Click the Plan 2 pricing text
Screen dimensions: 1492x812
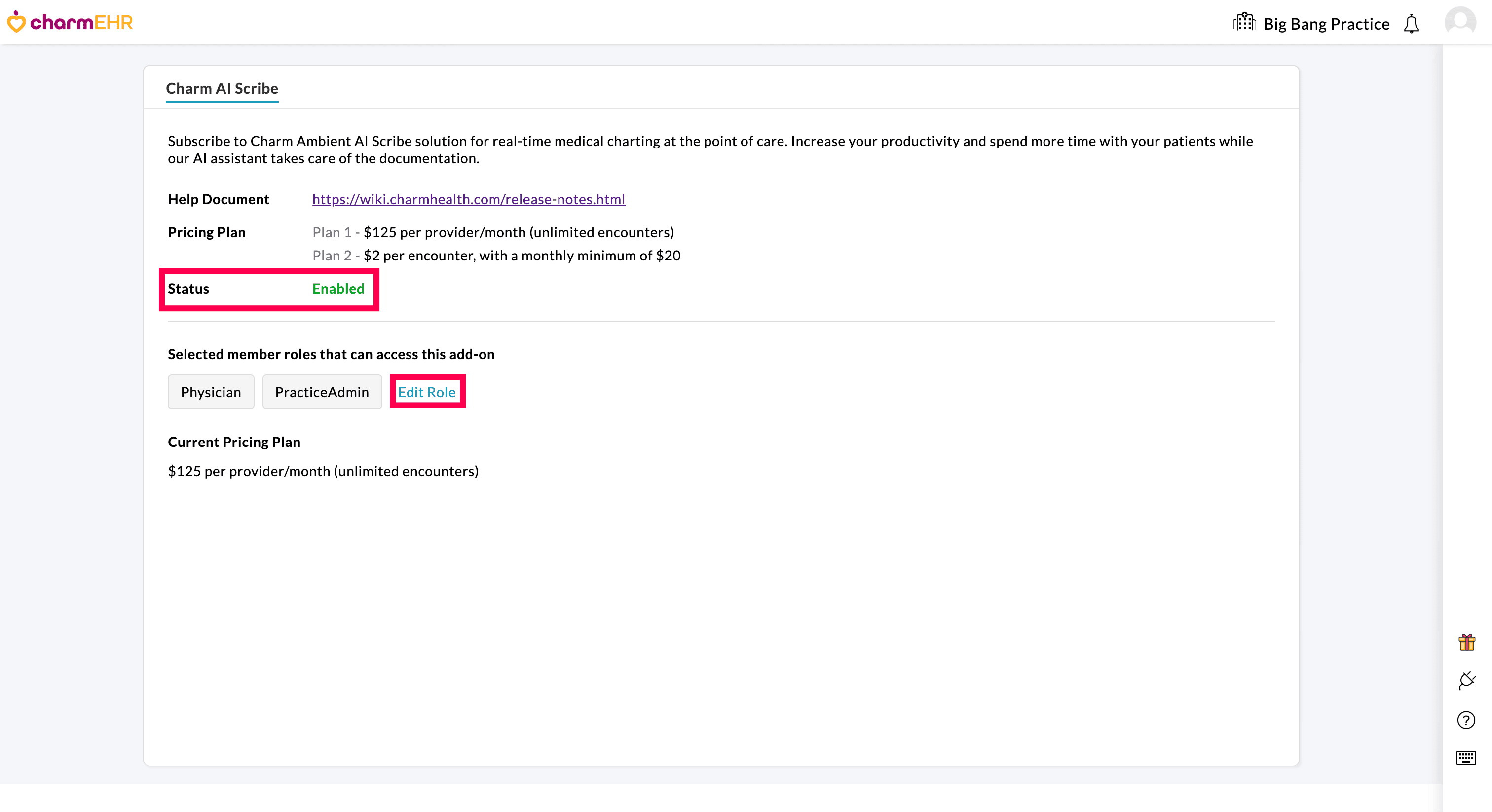[x=496, y=256]
